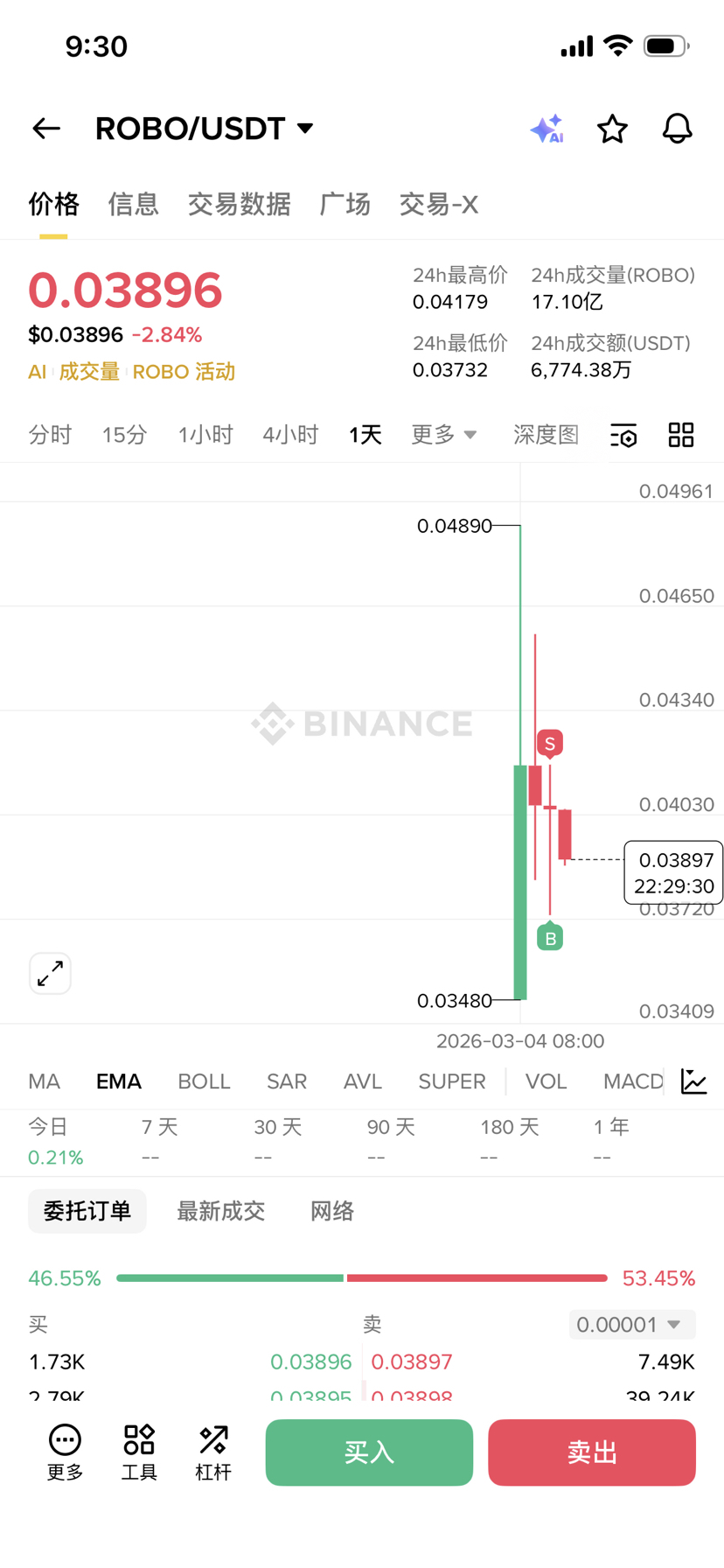Viewport: 724px width, 1568px height.
Task: Add ROBO/USDT to favorites with star
Action: point(612,129)
